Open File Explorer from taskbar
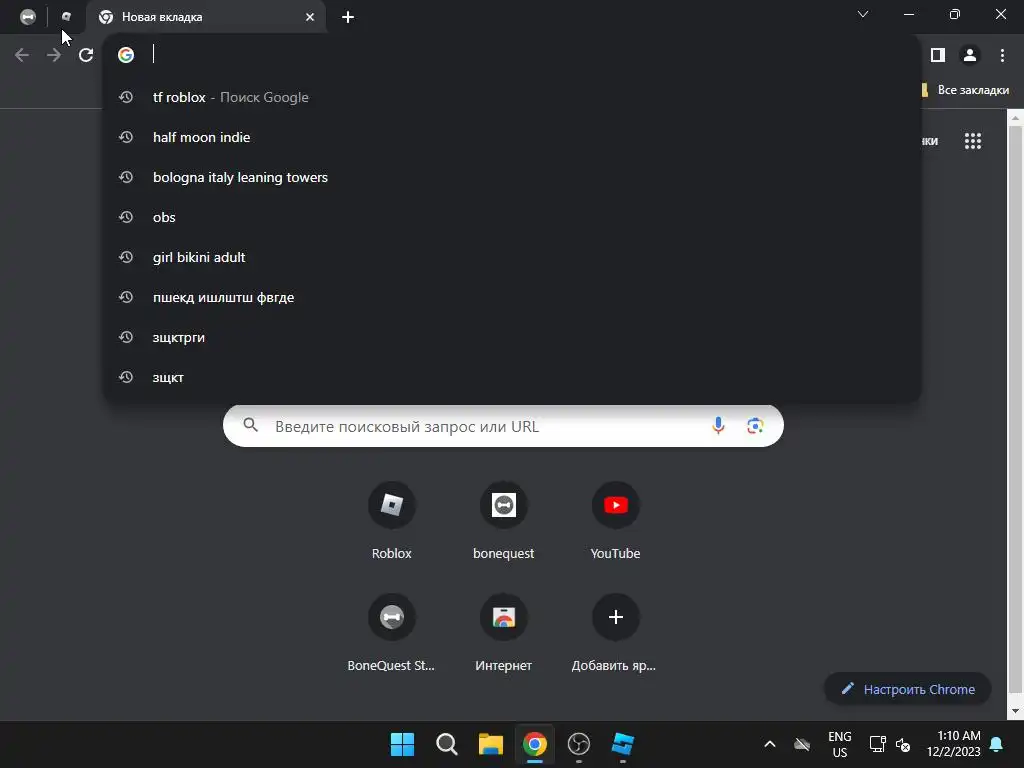This screenshot has width=1024, height=768. tap(490, 744)
